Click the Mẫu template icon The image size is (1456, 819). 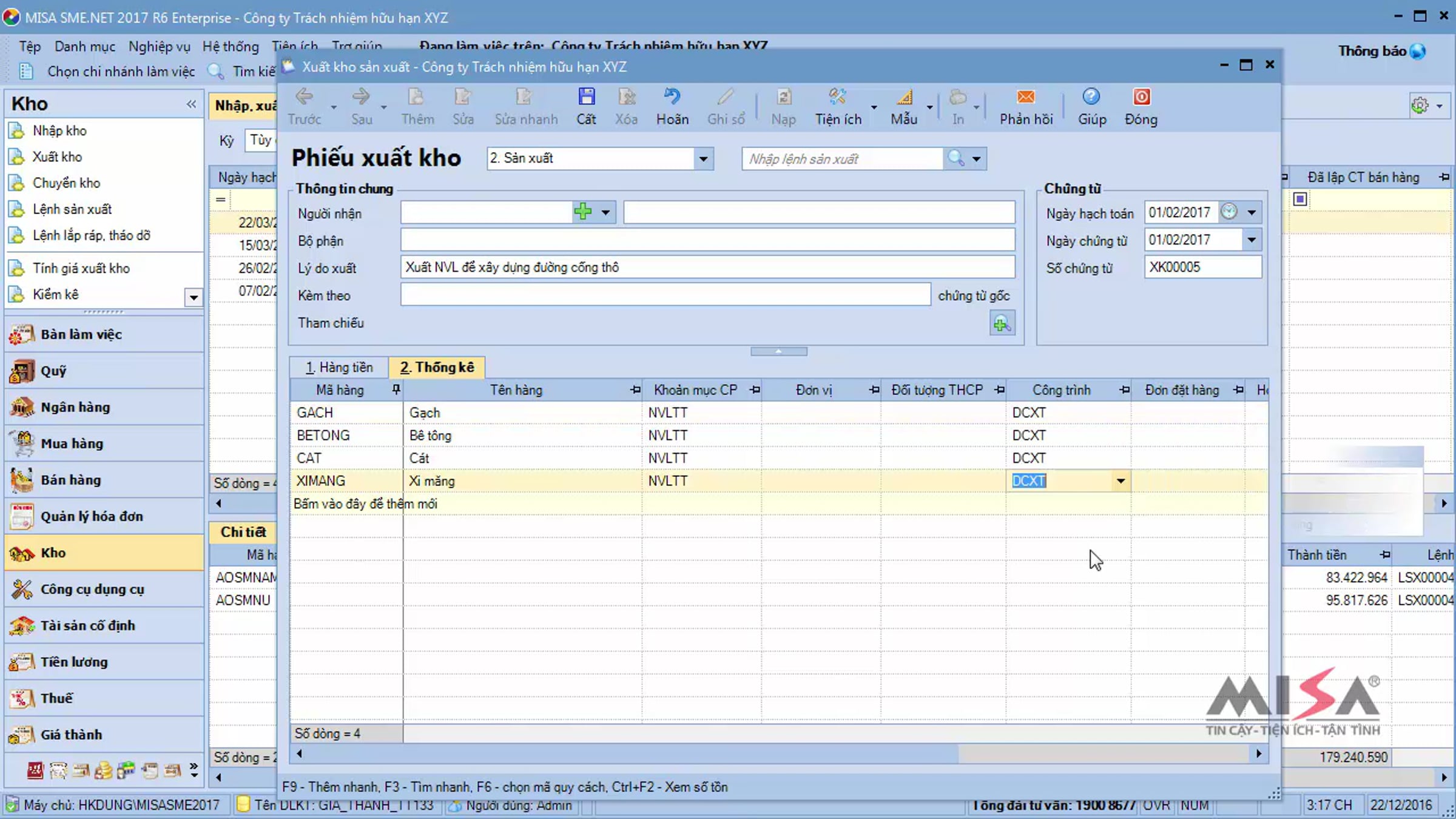coord(904,97)
